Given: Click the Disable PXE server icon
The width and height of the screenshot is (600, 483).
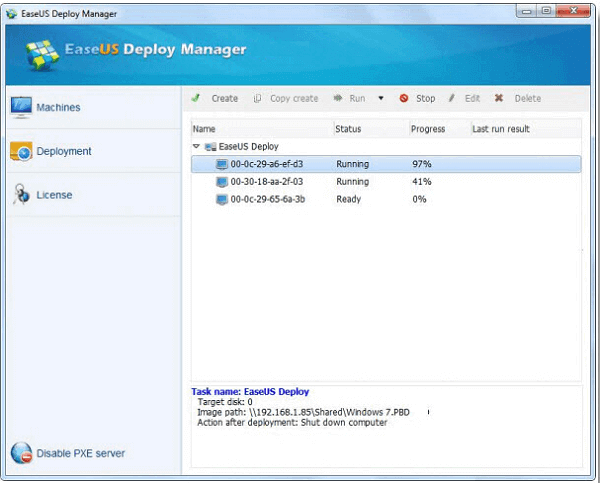Looking at the screenshot, I should (x=21, y=453).
